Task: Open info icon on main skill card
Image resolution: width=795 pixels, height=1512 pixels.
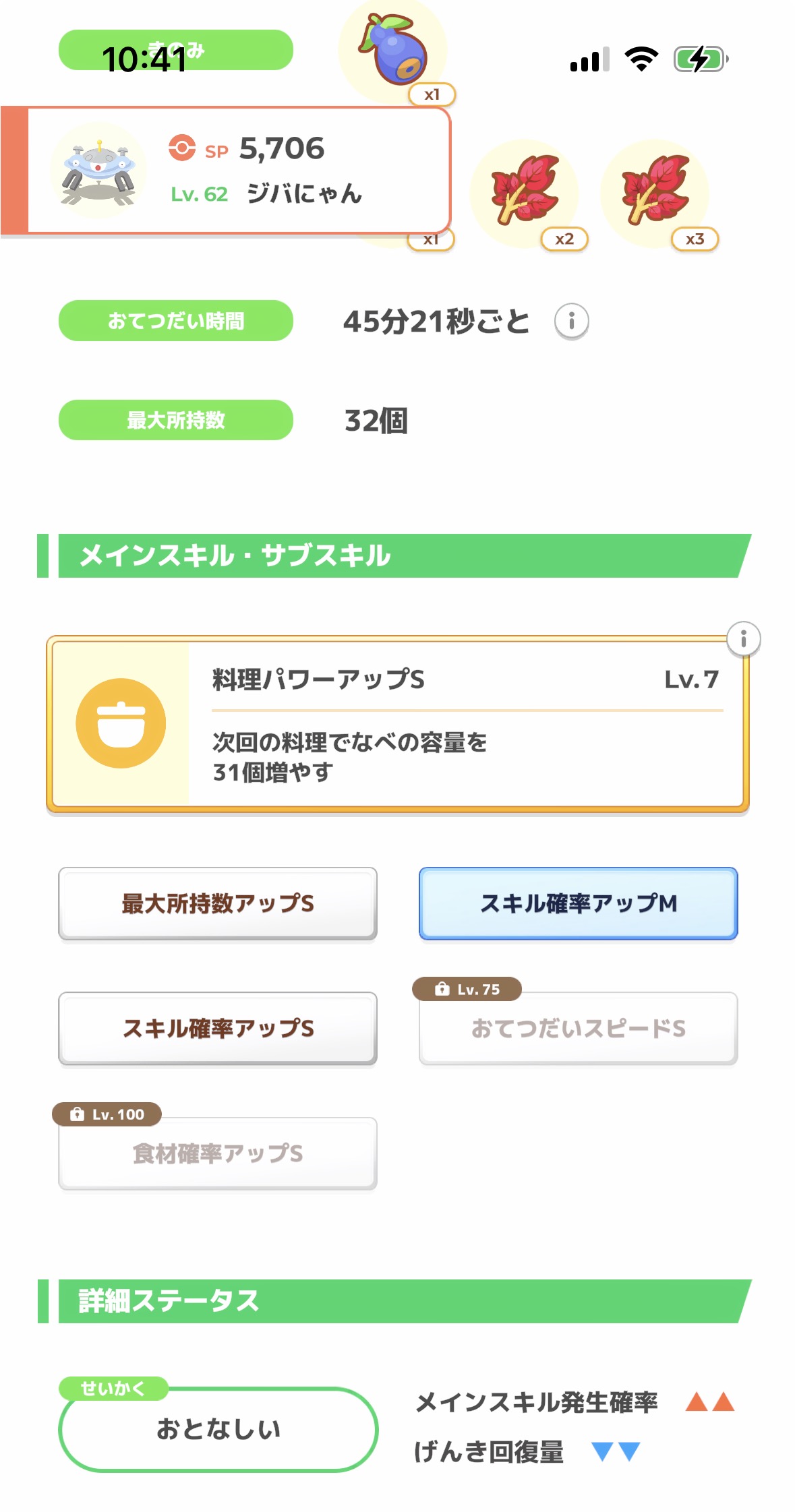Action: 743,638
